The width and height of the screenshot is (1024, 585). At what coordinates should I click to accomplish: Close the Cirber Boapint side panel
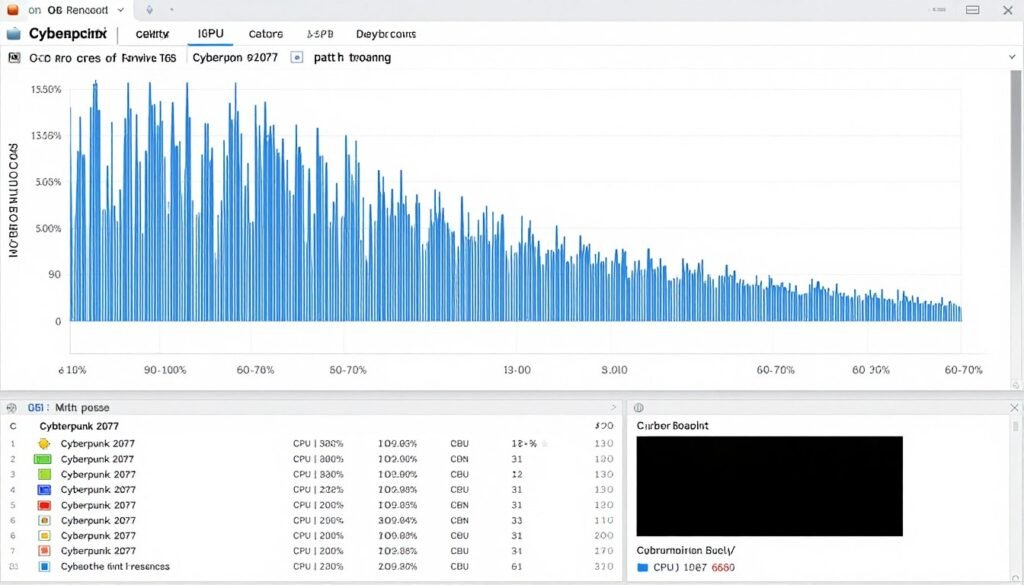point(1014,407)
